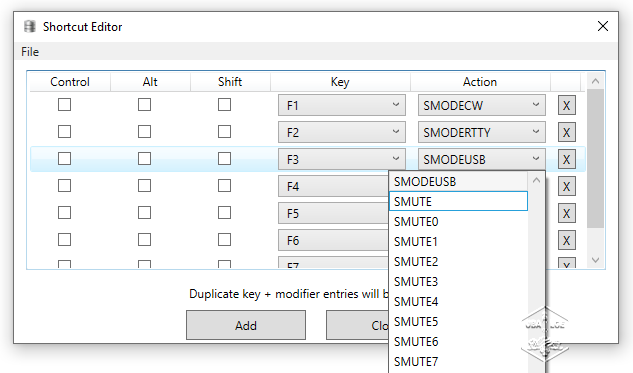This screenshot has height=373, width=633.
Task: Click the Add button
Action: (x=246, y=325)
